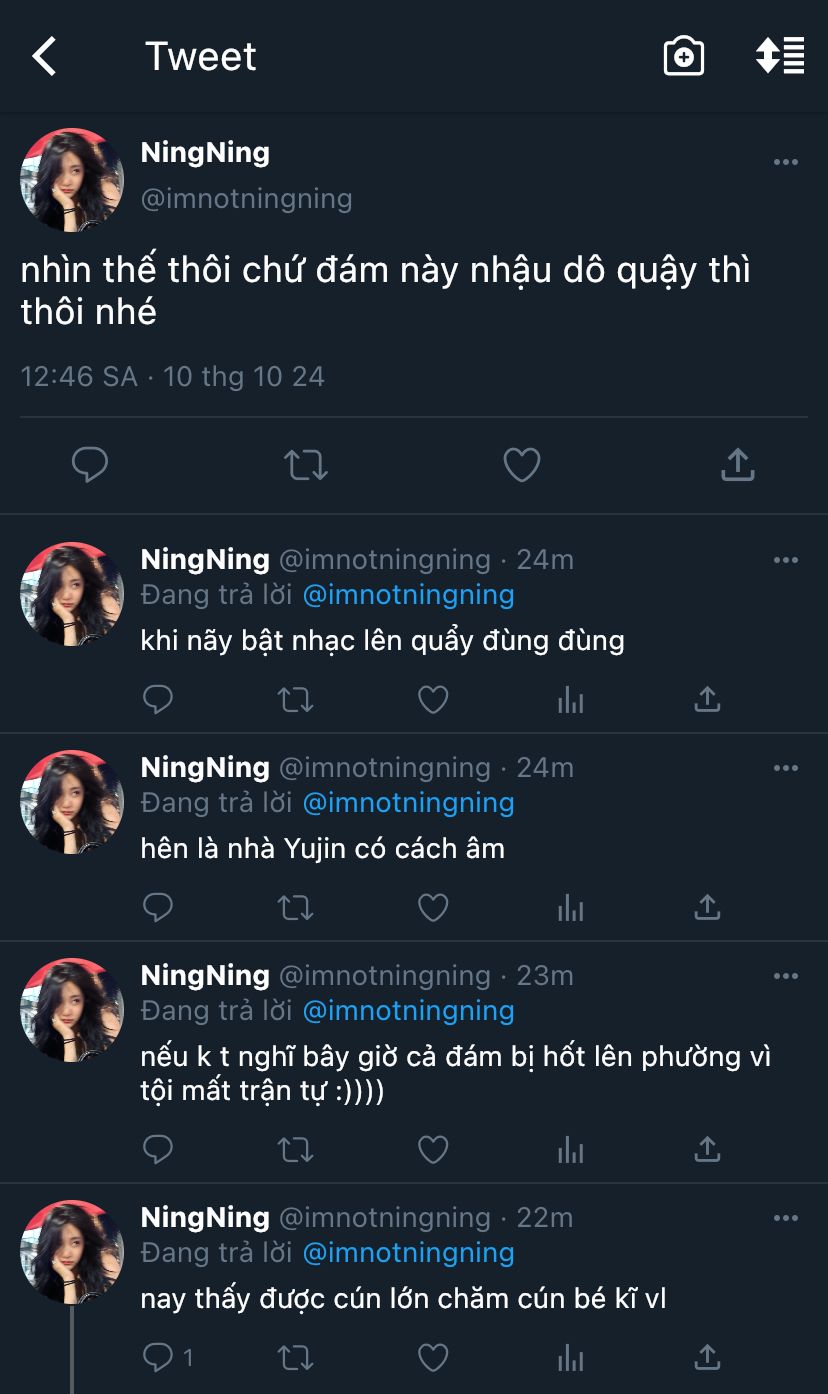This screenshot has height=1394, width=828.
Task: Open NingNing's profile picture on main tweet
Action: click(72, 180)
